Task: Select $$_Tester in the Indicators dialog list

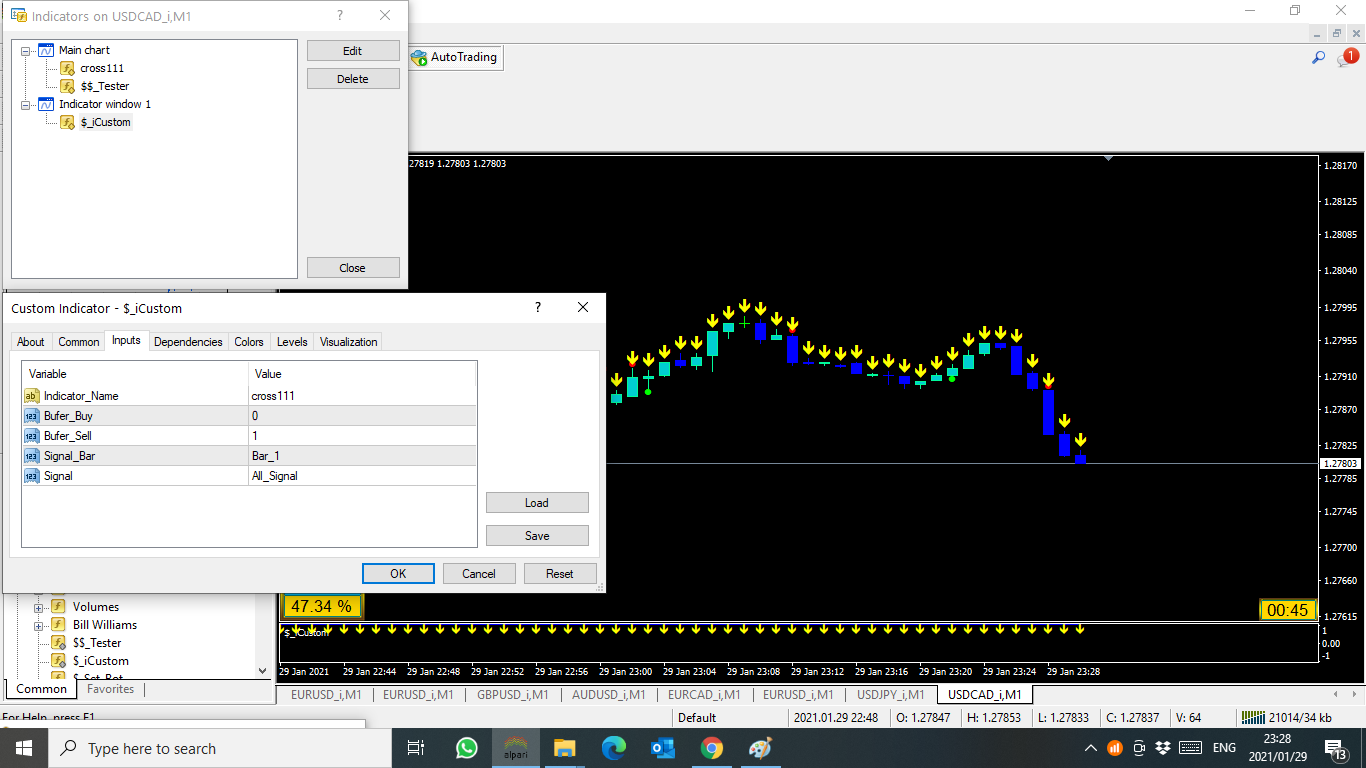Action: pos(105,86)
